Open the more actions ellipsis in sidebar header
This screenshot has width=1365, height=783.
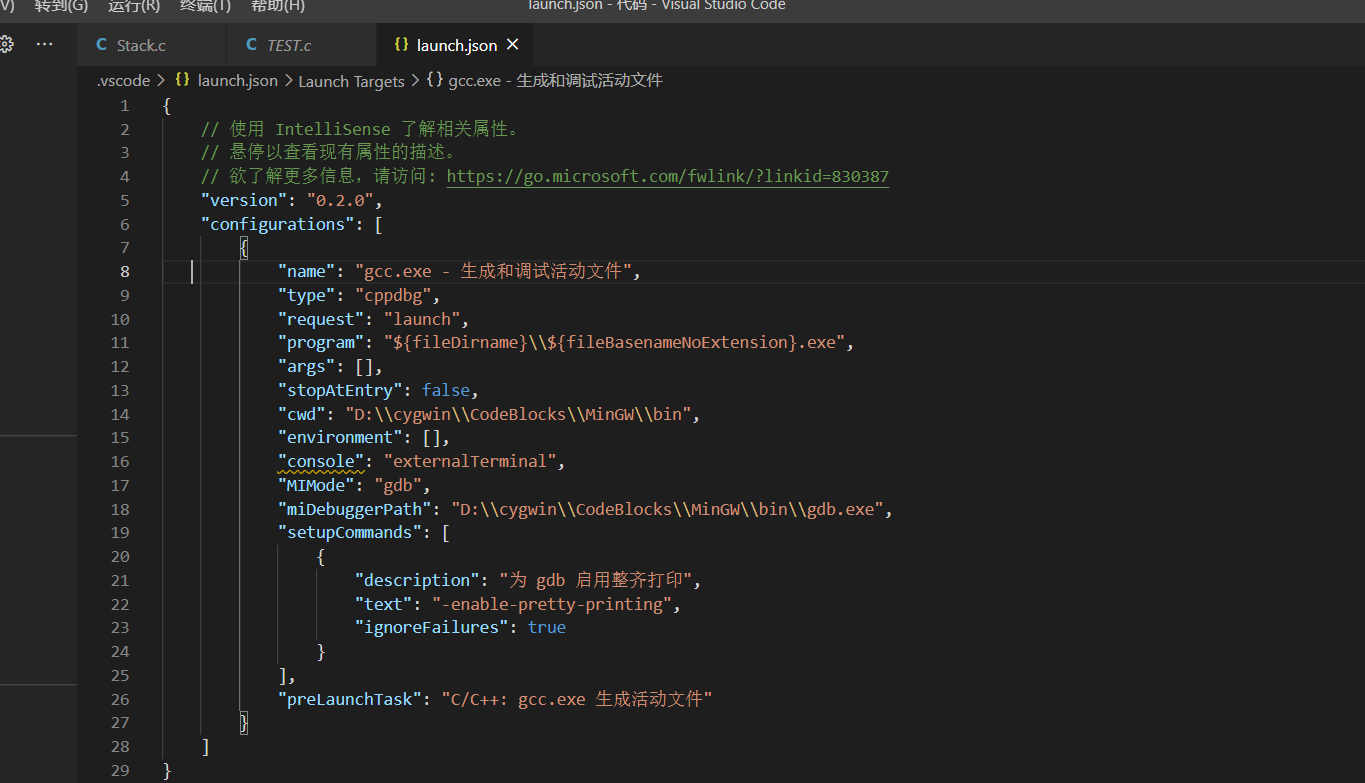44,44
